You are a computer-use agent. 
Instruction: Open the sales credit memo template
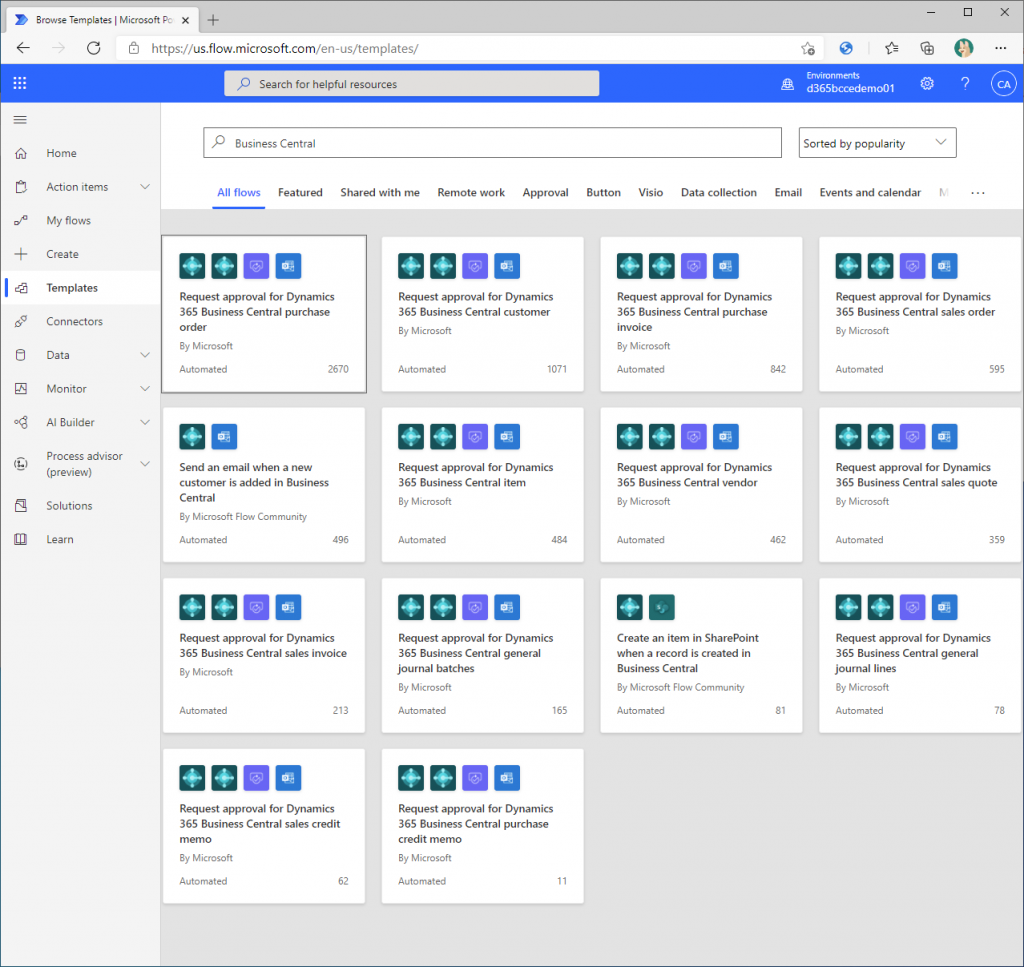(x=264, y=826)
